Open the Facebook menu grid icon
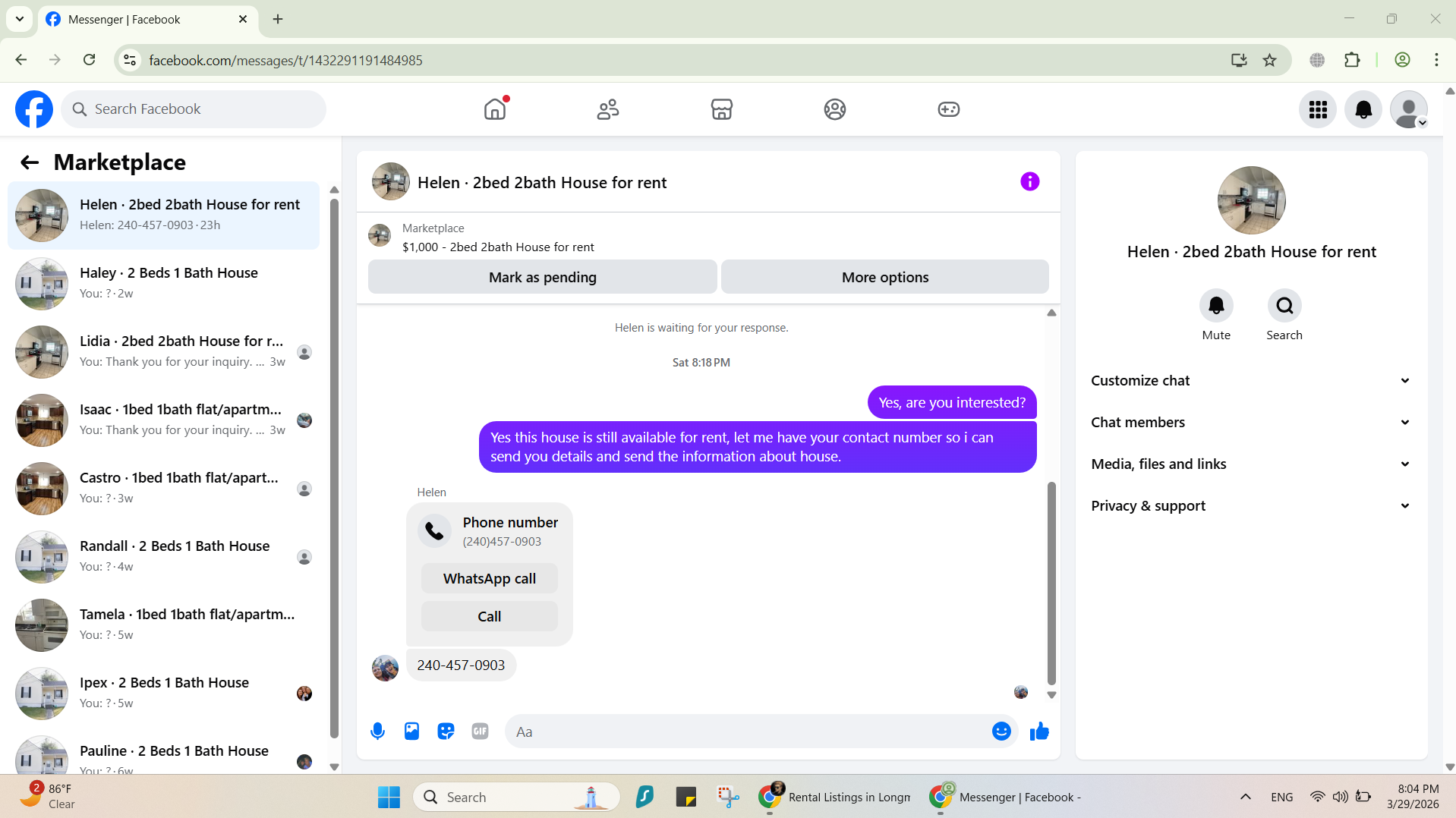1456x818 pixels. 1318,109
